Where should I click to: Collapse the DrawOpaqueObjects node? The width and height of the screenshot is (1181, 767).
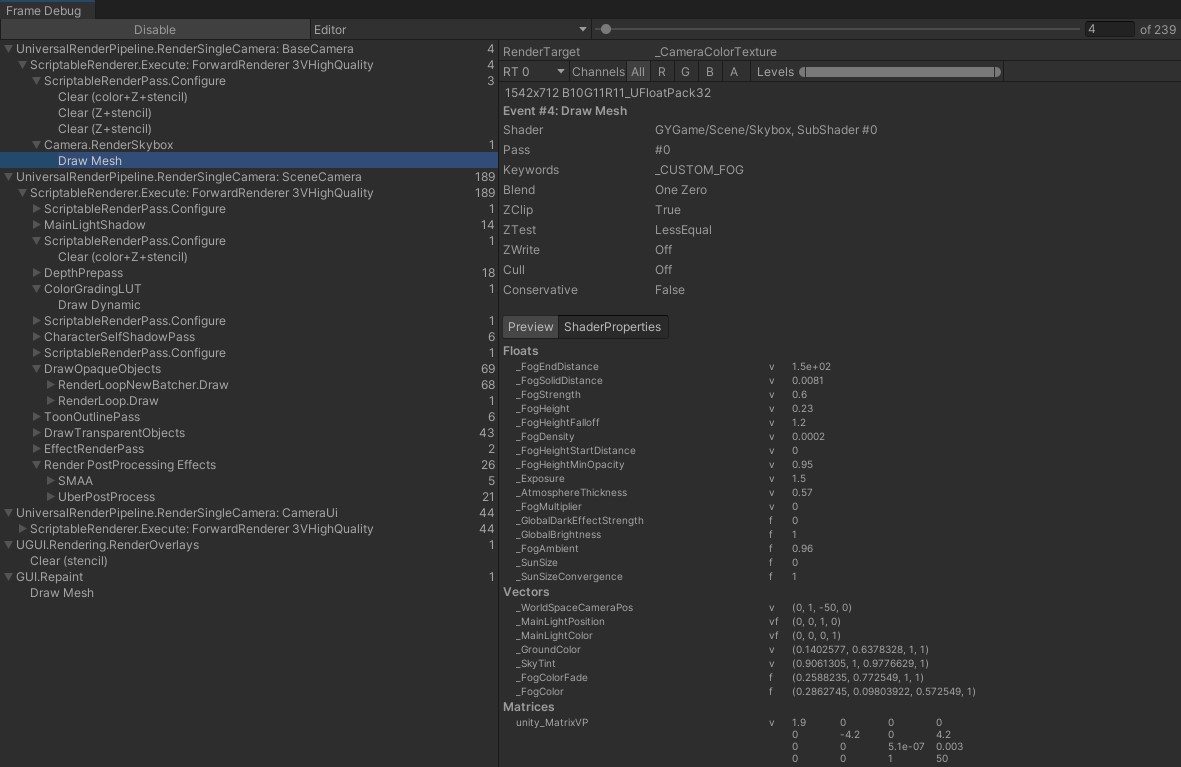click(36, 368)
